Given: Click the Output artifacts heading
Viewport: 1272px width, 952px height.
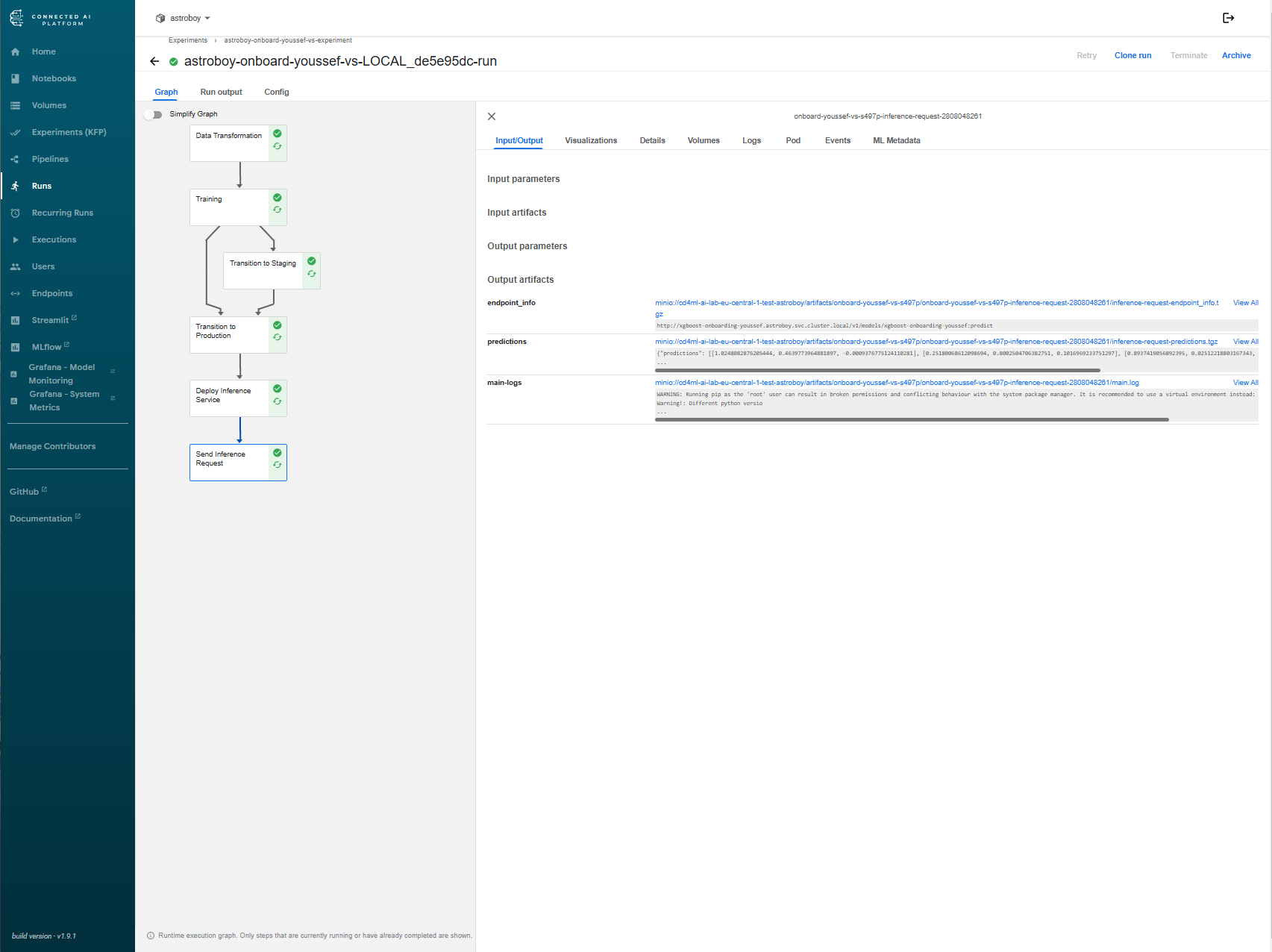Looking at the screenshot, I should 521,280.
